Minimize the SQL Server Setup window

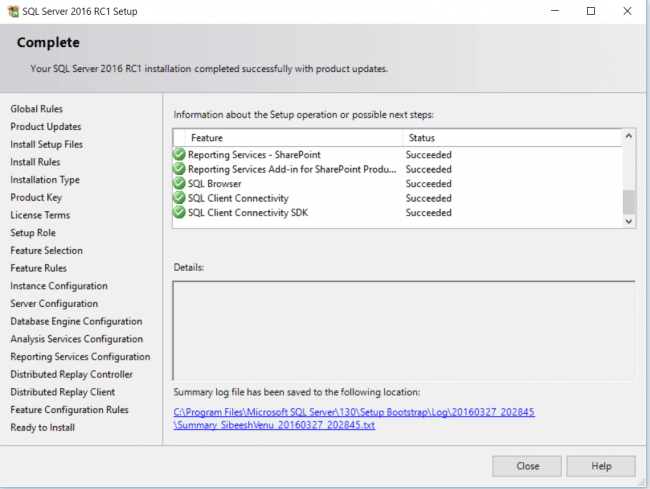(555, 11)
